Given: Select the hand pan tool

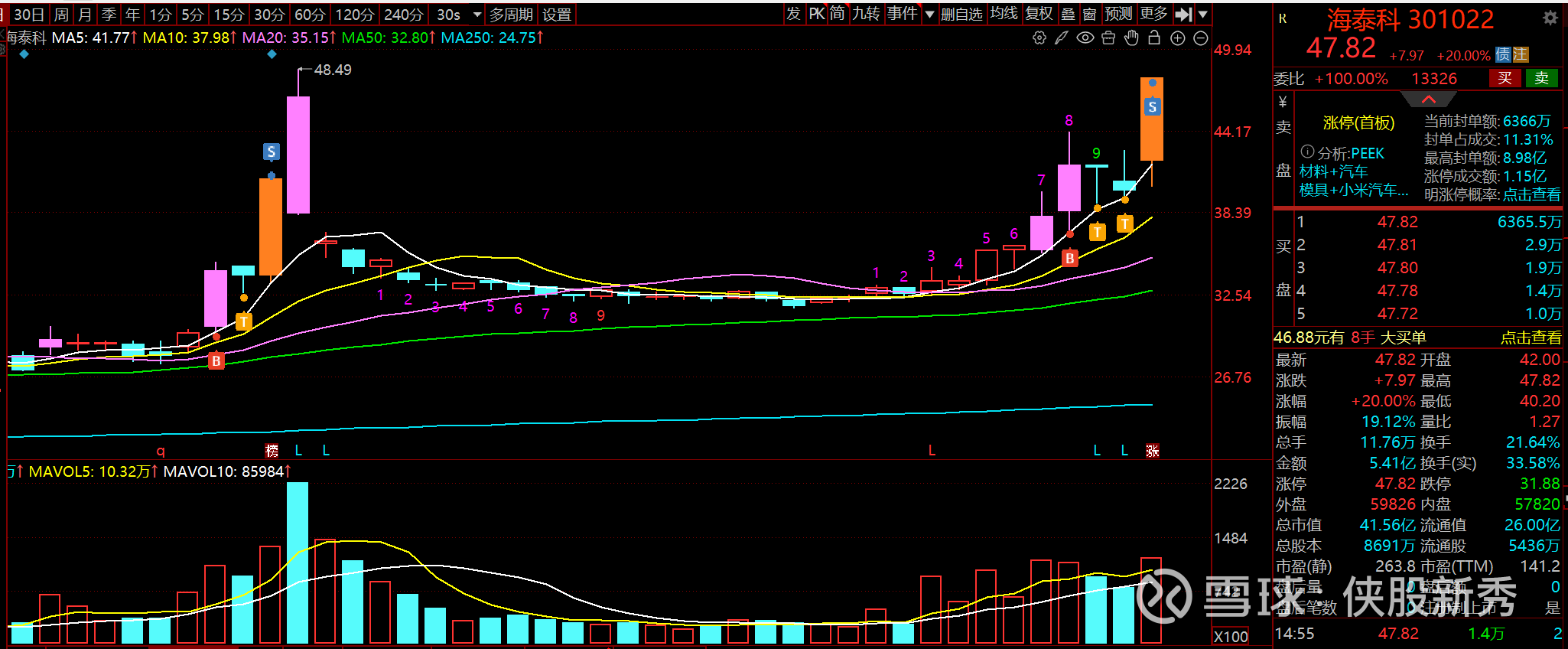Looking at the screenshot, I should 1131,38.
